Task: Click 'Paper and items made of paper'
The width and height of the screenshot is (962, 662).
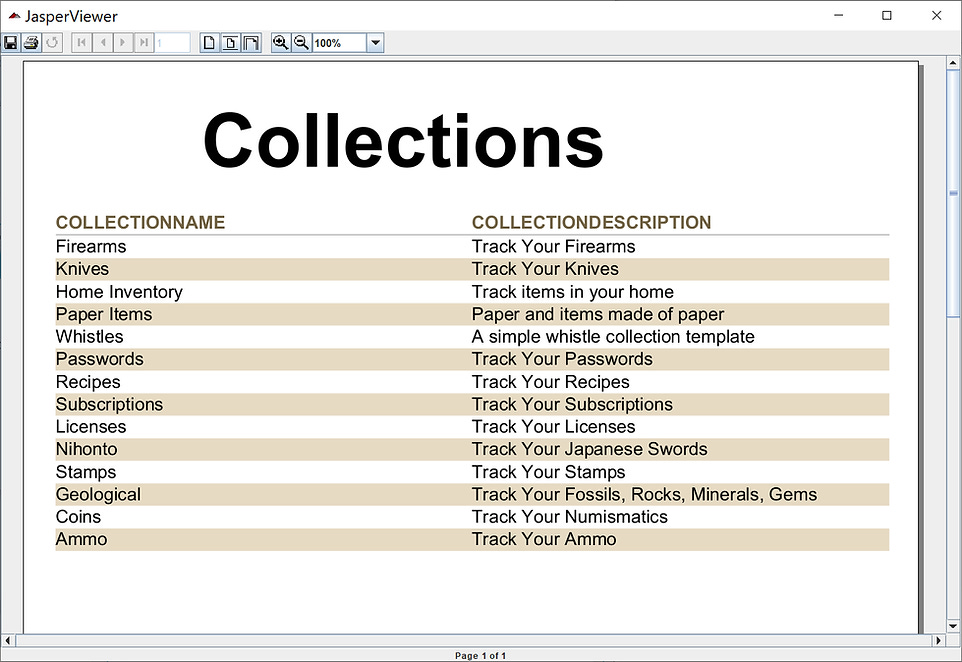Action: [598, 314]
